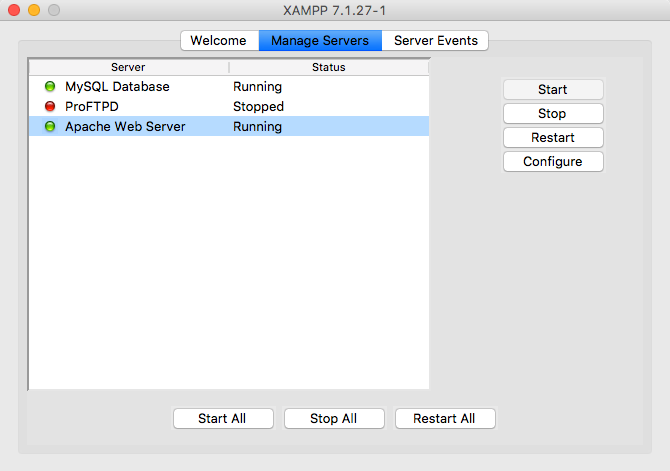Click the Server column header
This screenshot has width=670, height=471.
(x=129, y=67)
